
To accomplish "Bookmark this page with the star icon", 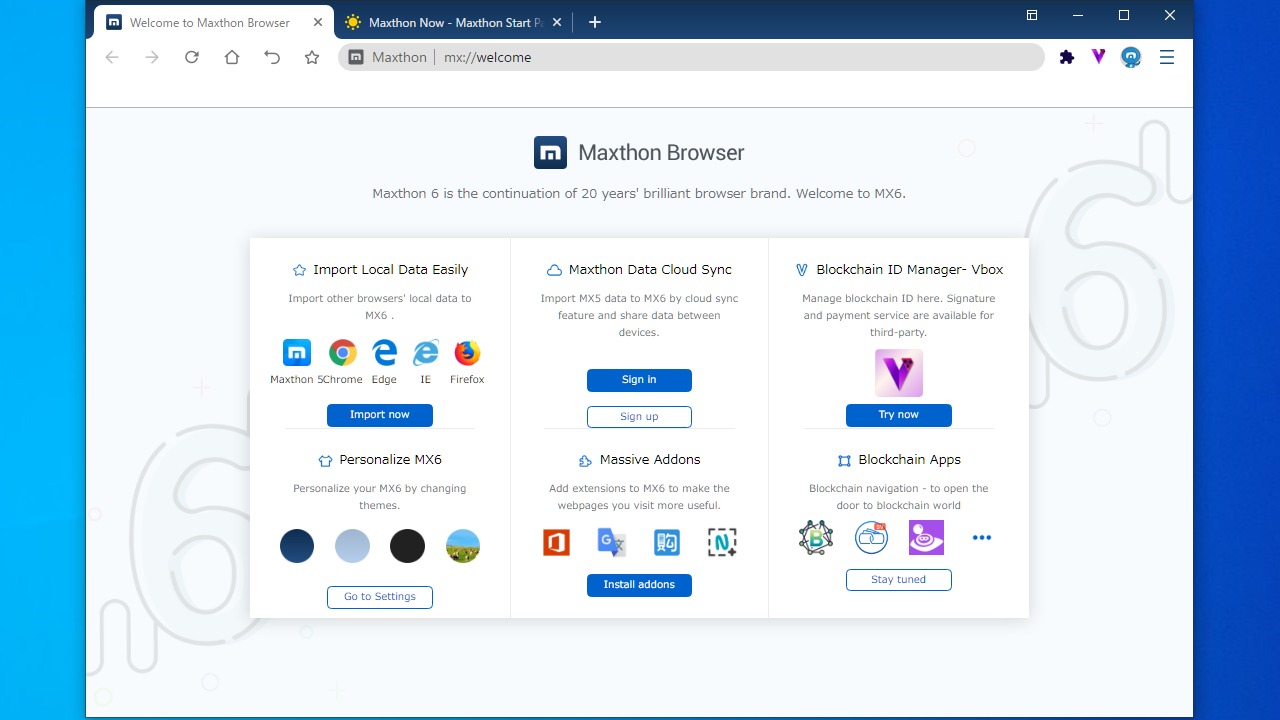I will [312, 58].
